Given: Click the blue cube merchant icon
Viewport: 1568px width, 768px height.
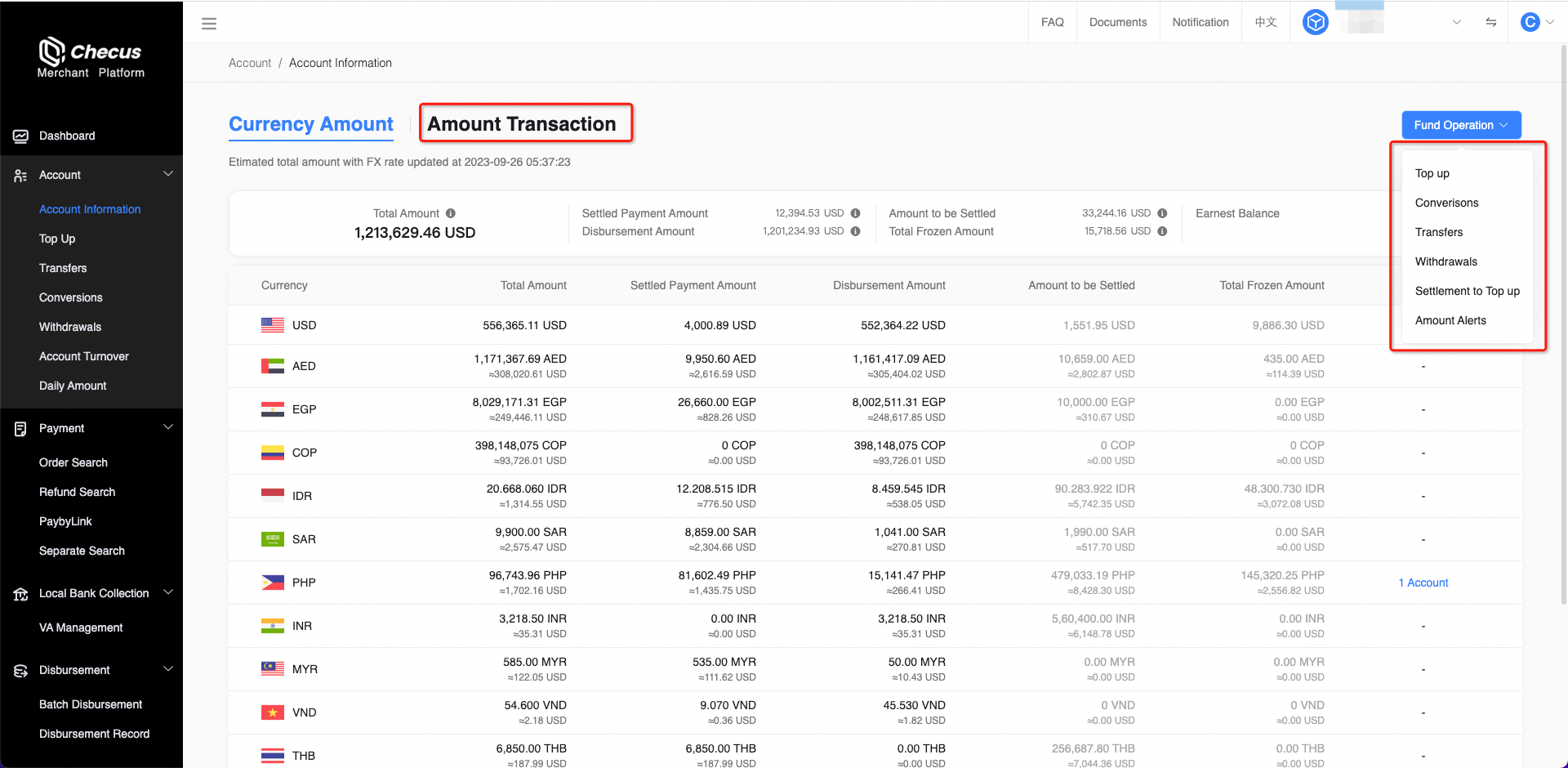Looking at the screenshot, I should [1315, 22].
